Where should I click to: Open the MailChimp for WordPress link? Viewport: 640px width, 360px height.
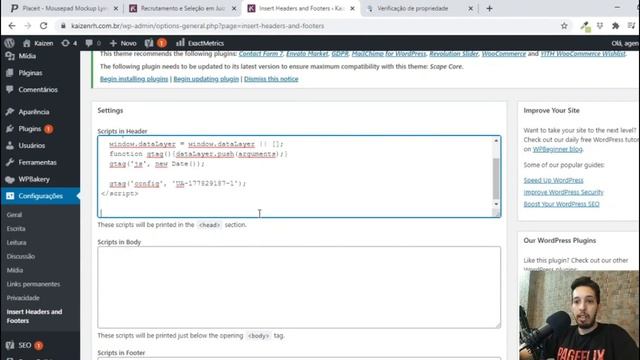(389, 53)
